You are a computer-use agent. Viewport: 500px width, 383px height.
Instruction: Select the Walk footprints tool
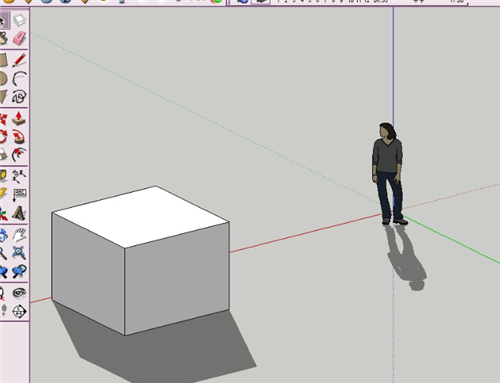pos(3,311)
